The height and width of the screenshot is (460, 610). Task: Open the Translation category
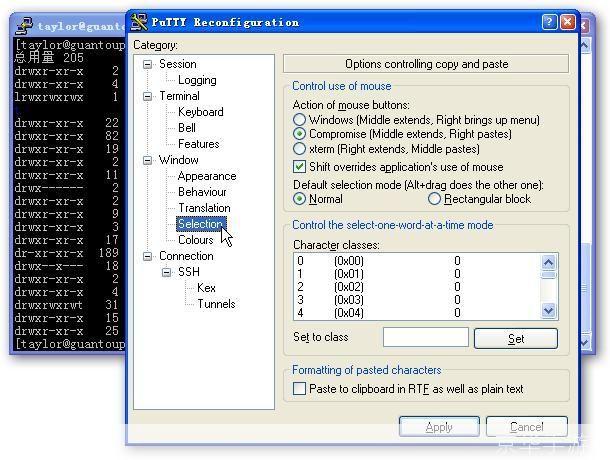tap(204, 208)
